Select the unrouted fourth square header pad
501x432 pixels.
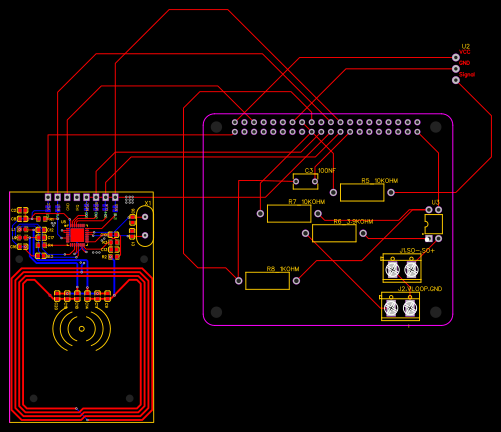click(77, 197)
